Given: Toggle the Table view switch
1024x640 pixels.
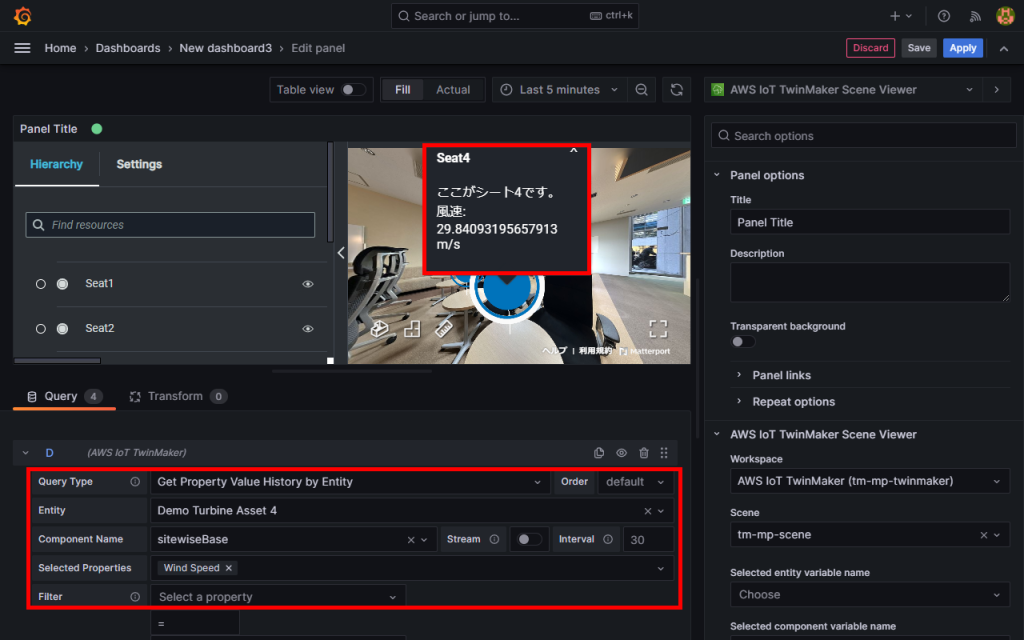Looking at the screenshot, I should (x=353, y=89).
